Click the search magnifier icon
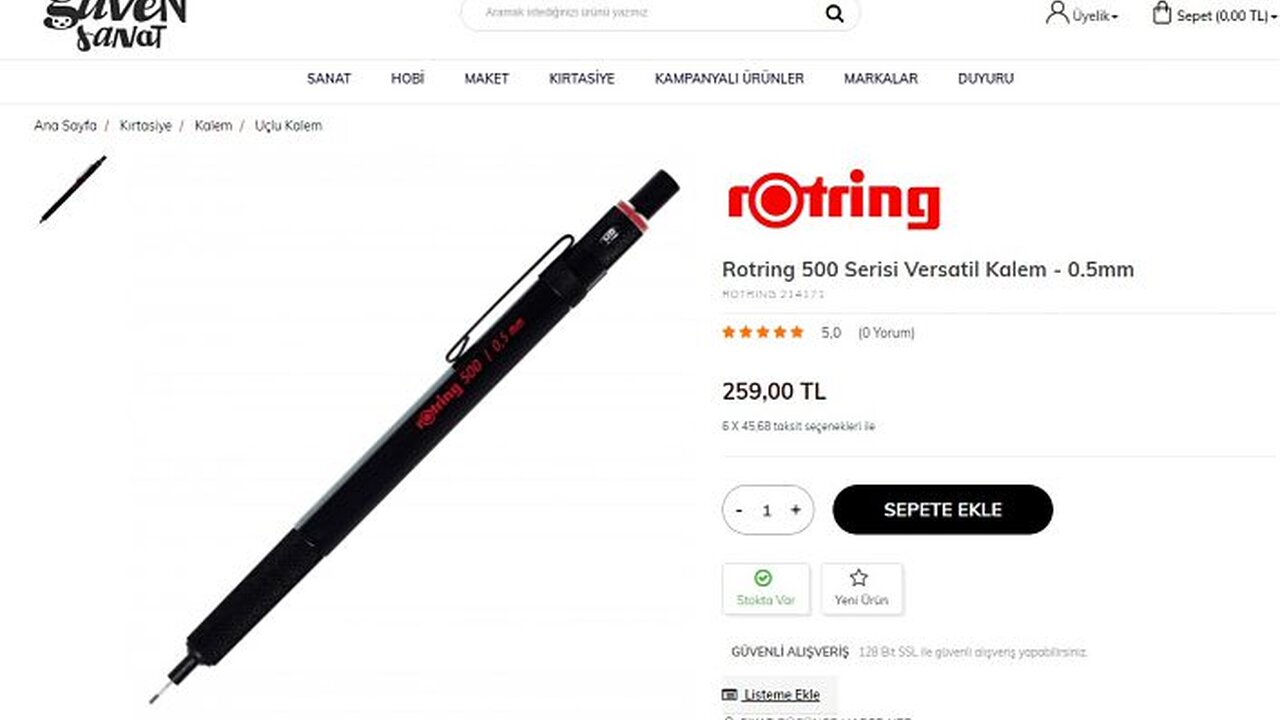 [834, 13]
